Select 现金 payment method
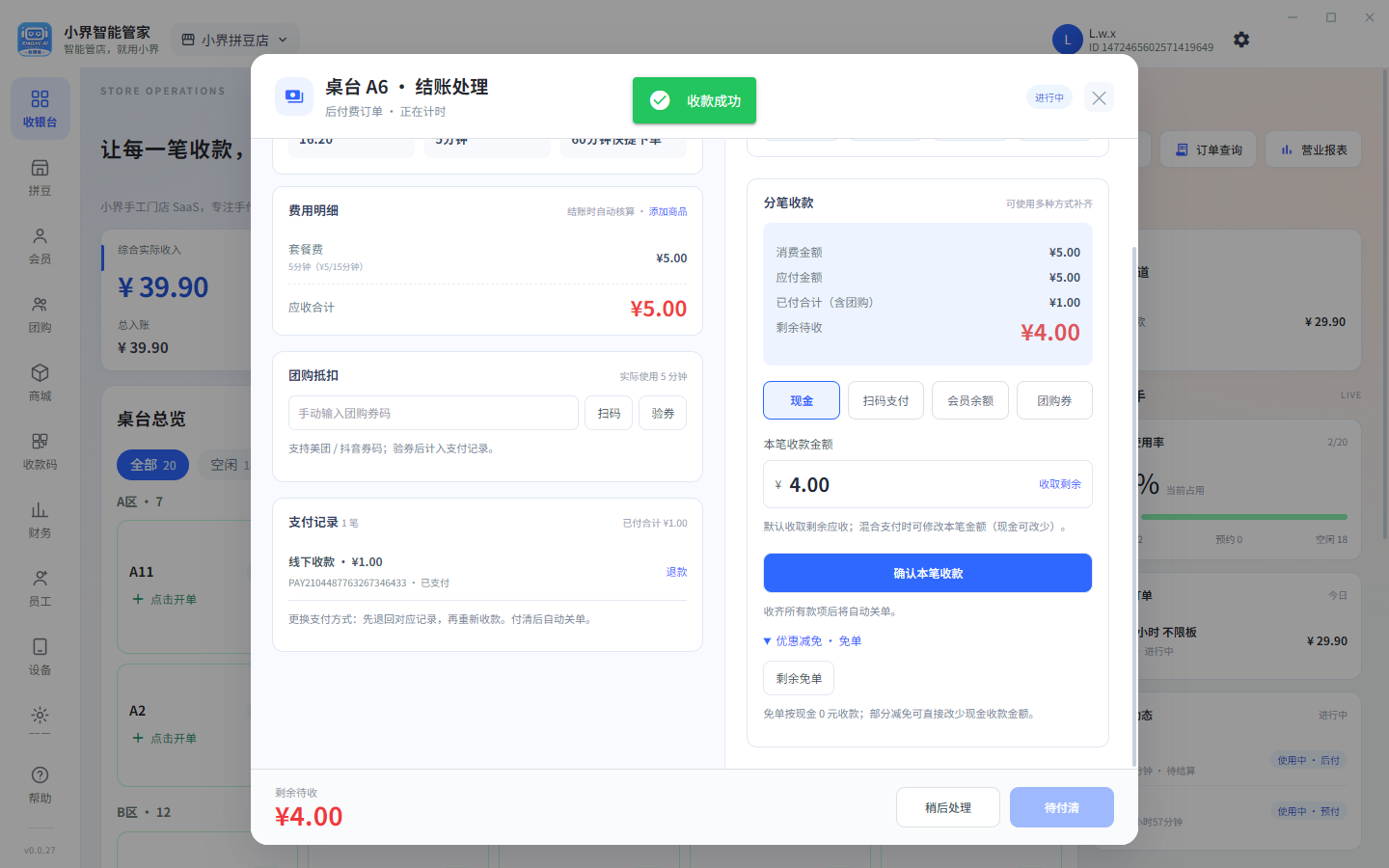Image resolution: width=1389 pixels, height=868 pixels. [x=802, y=400]
